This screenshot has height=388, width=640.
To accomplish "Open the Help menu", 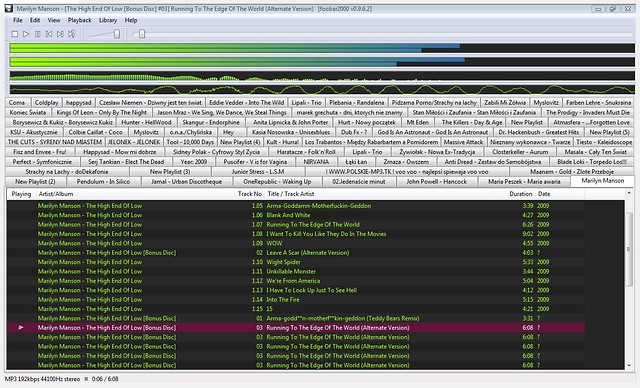I will 131,20.
